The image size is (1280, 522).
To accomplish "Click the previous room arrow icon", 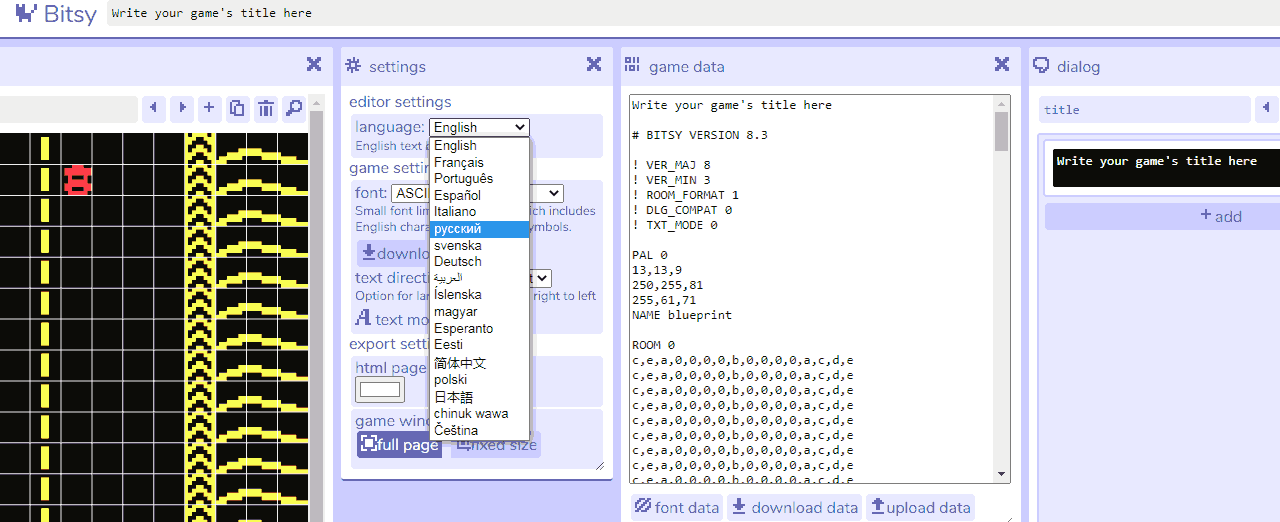I will point(153,108).
